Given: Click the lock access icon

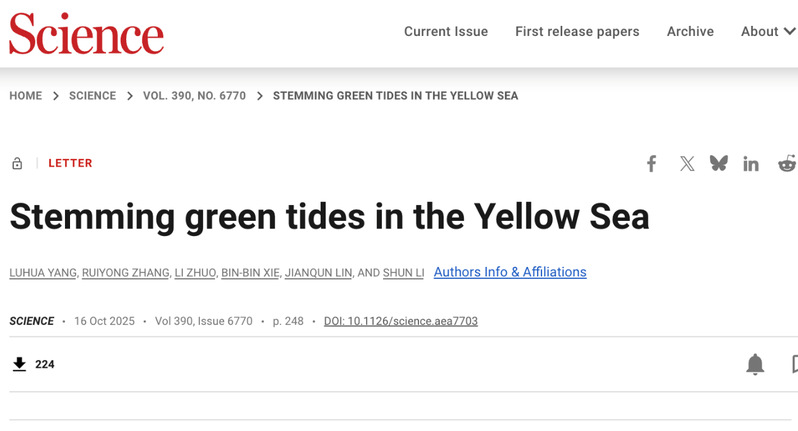Looking at the screenshot, I should click(17, 163).
